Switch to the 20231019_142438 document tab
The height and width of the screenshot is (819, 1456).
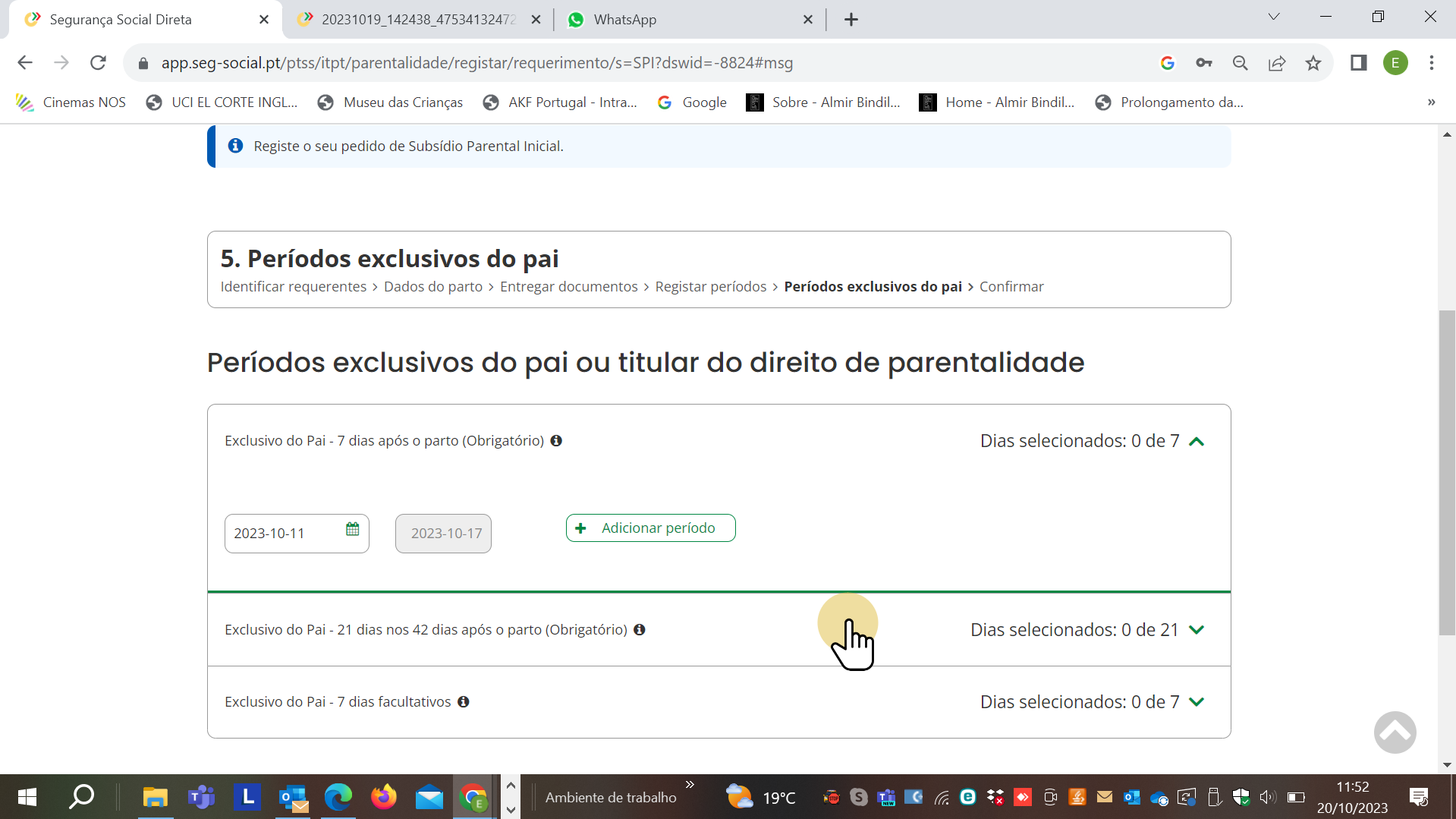tap(417, 20)
